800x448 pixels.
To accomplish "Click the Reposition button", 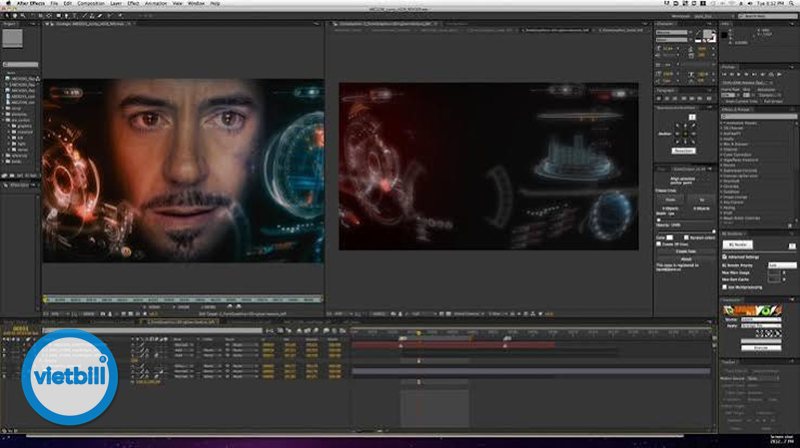I will 684,151.
